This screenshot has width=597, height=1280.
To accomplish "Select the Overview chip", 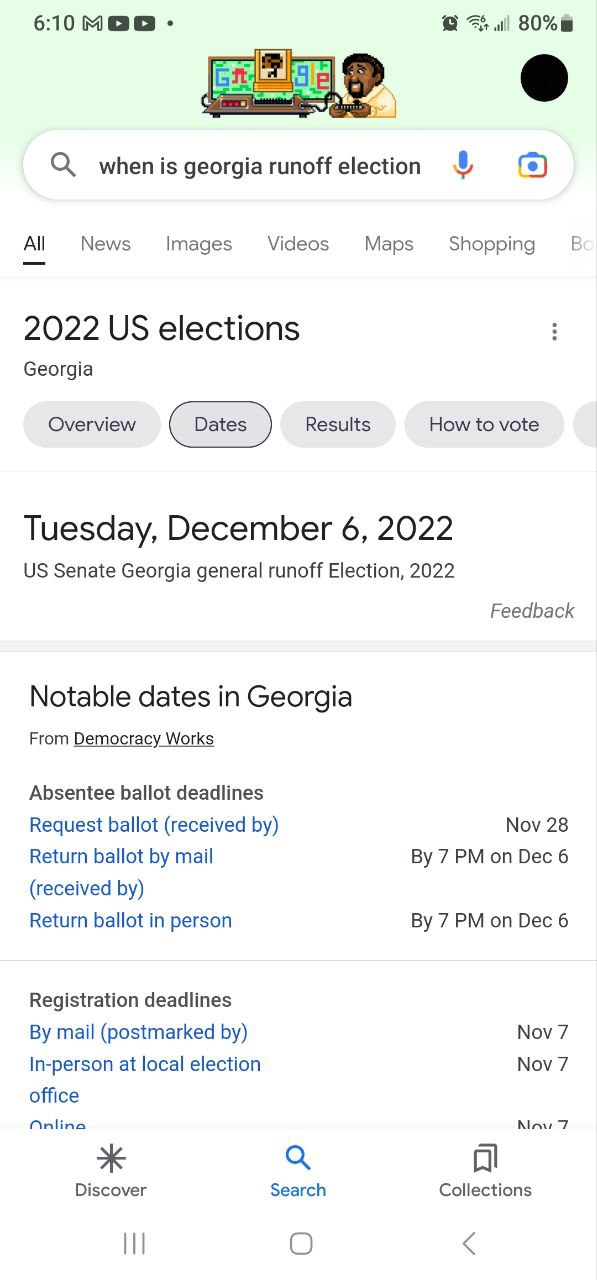I will pyautogui.click(x=92, y=424).
